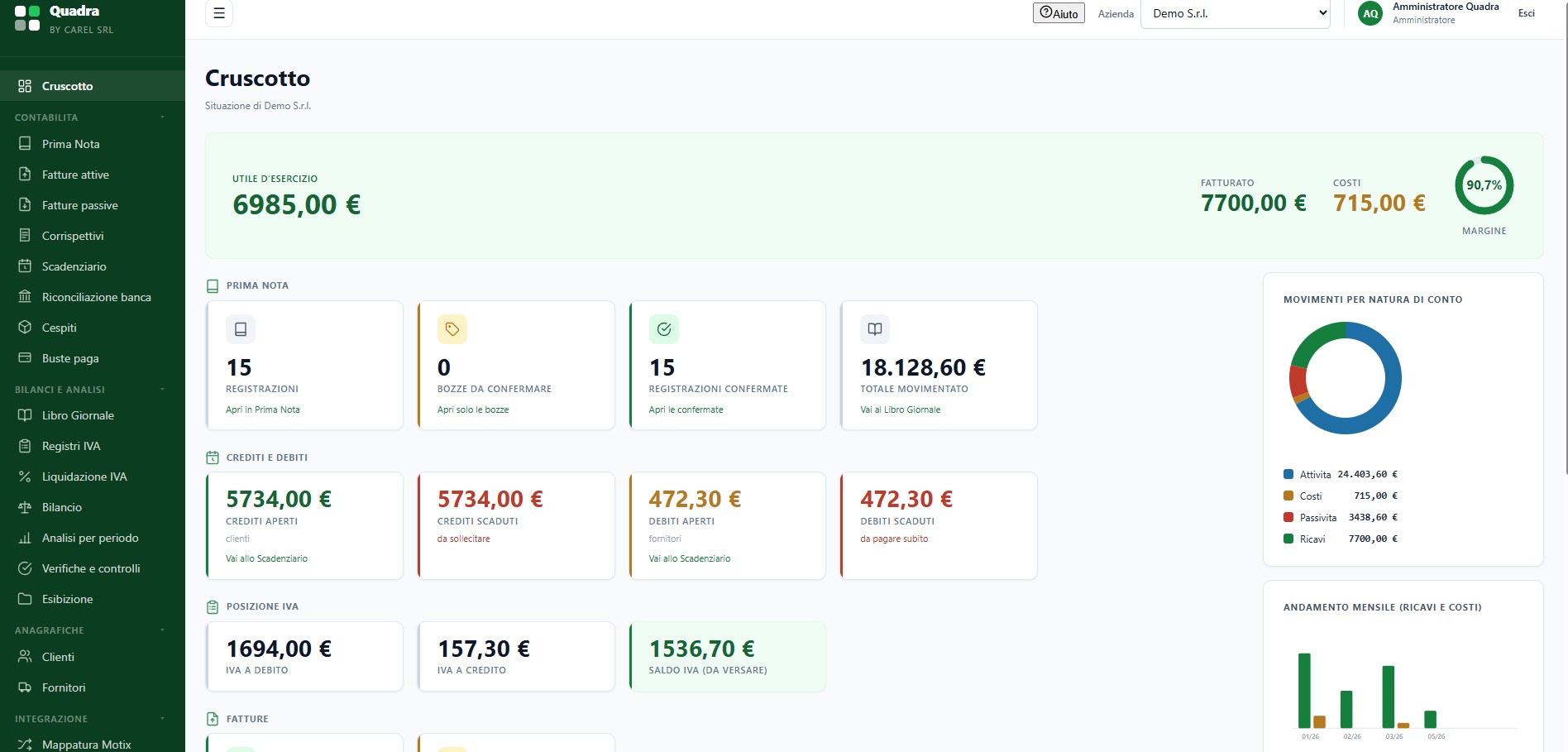Click the Esci logout link
This screenshot has width=1568, height=752.
(1527, 13)
